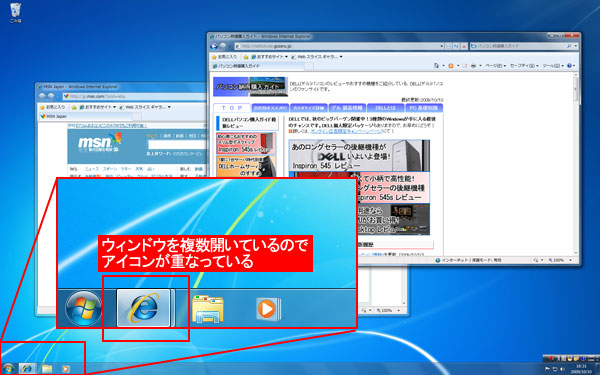Expand the search provider dropdown in the Dell guide window

(x=576, y=46)
